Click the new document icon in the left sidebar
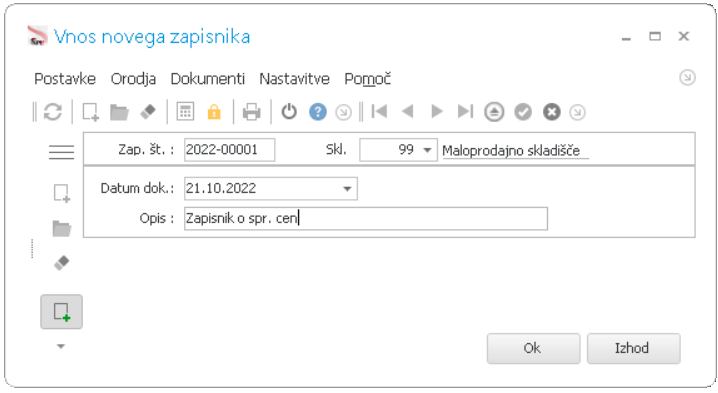Viewport: 718px width, 393px height. (x=62, y=193)
